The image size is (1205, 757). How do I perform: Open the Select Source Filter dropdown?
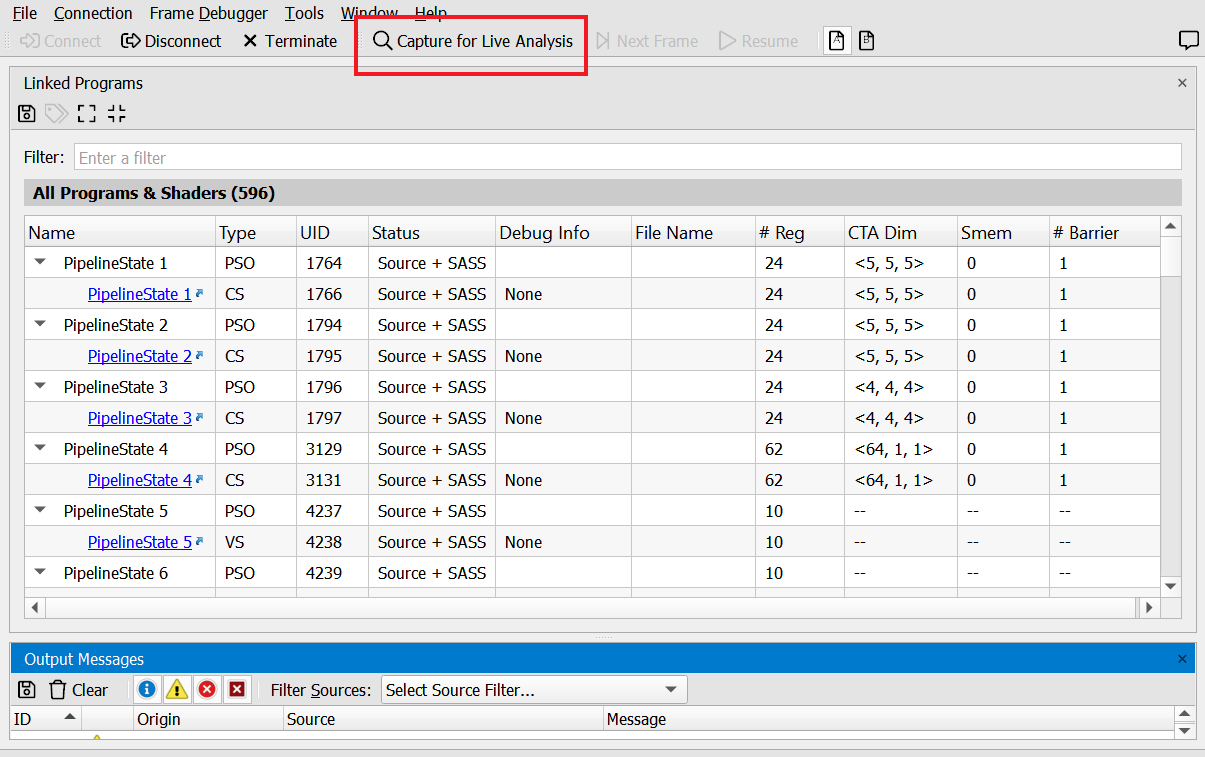coord(534,689)
